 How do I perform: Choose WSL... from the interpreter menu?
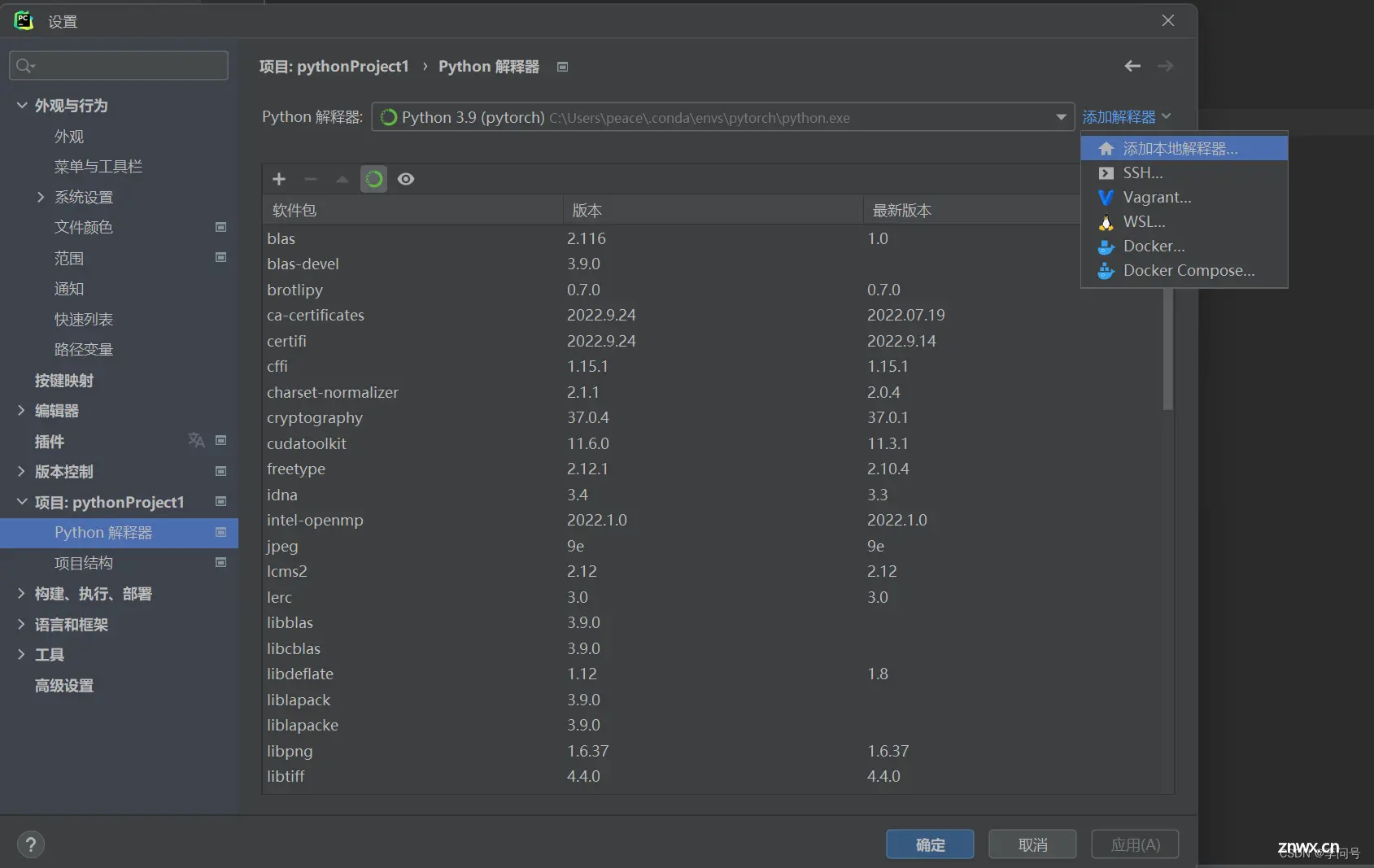pos(1184,221)
